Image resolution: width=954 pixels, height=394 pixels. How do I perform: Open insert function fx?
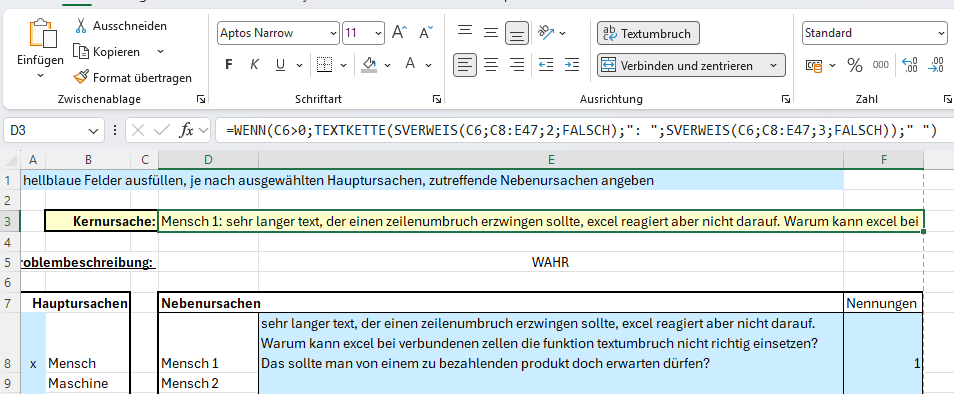pos(187,130)
